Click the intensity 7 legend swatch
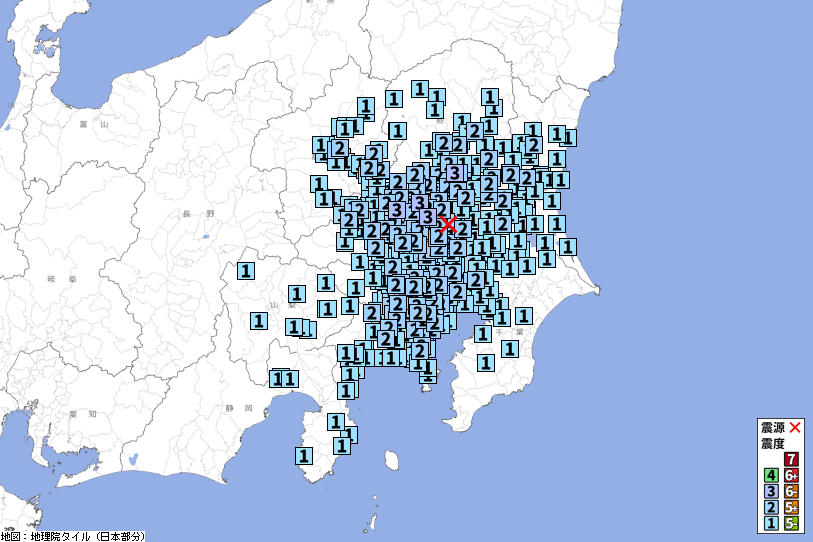 point(790,459)
